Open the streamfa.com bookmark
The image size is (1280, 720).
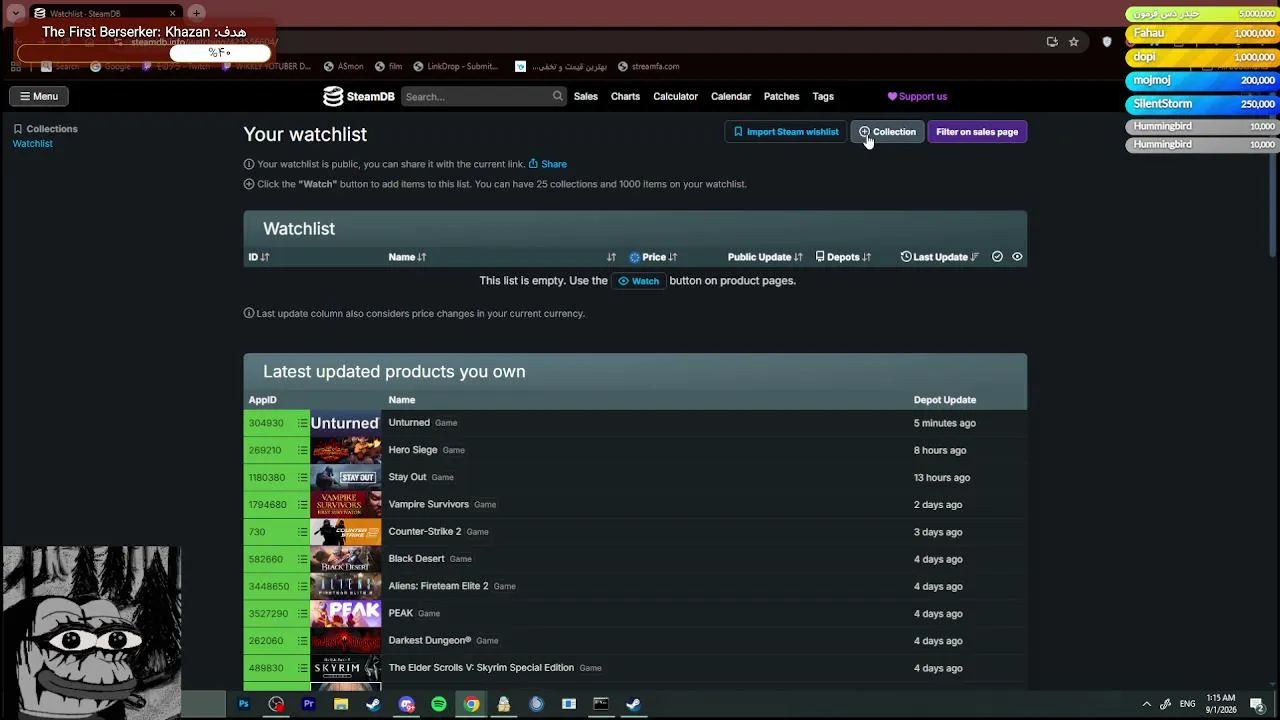coord(648,67)
